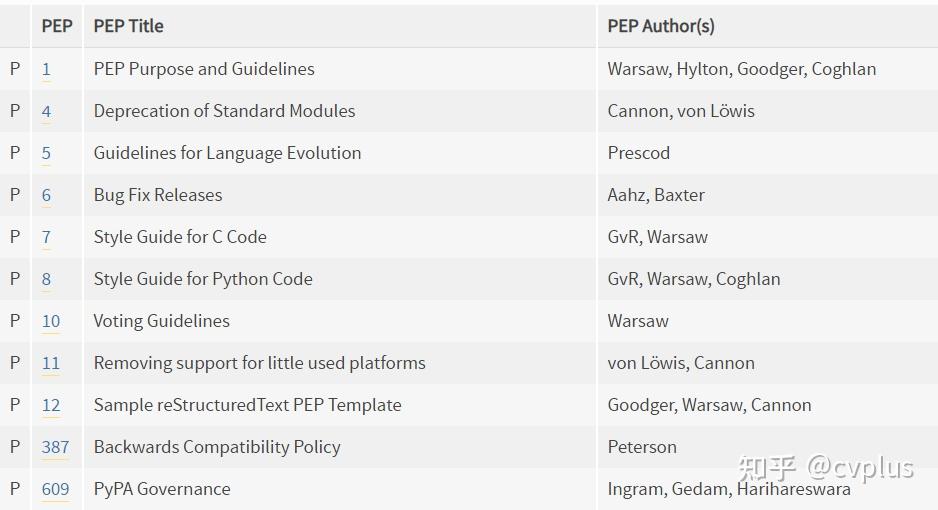
Task: Open the PEP 1 link
Action: (x=46, y=69)
